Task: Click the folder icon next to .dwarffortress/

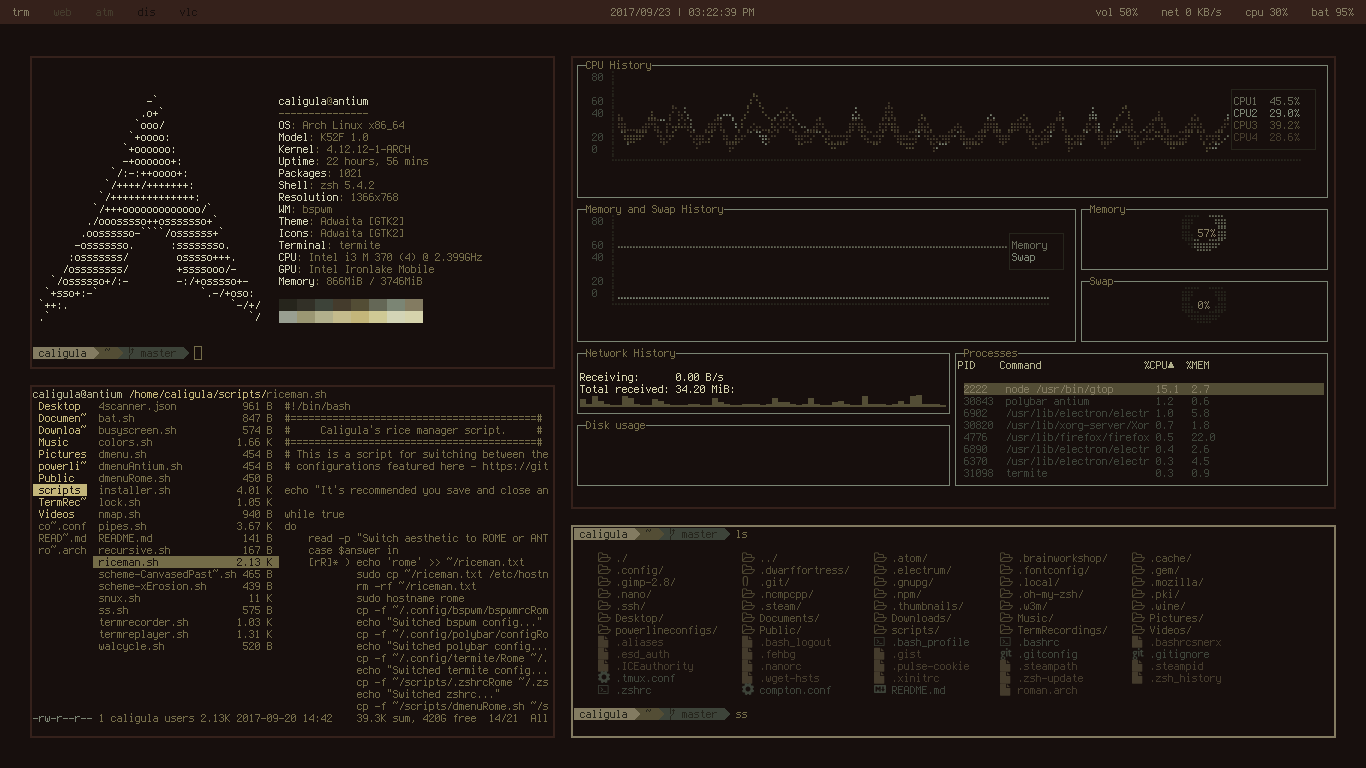Action: coord(746,570)
